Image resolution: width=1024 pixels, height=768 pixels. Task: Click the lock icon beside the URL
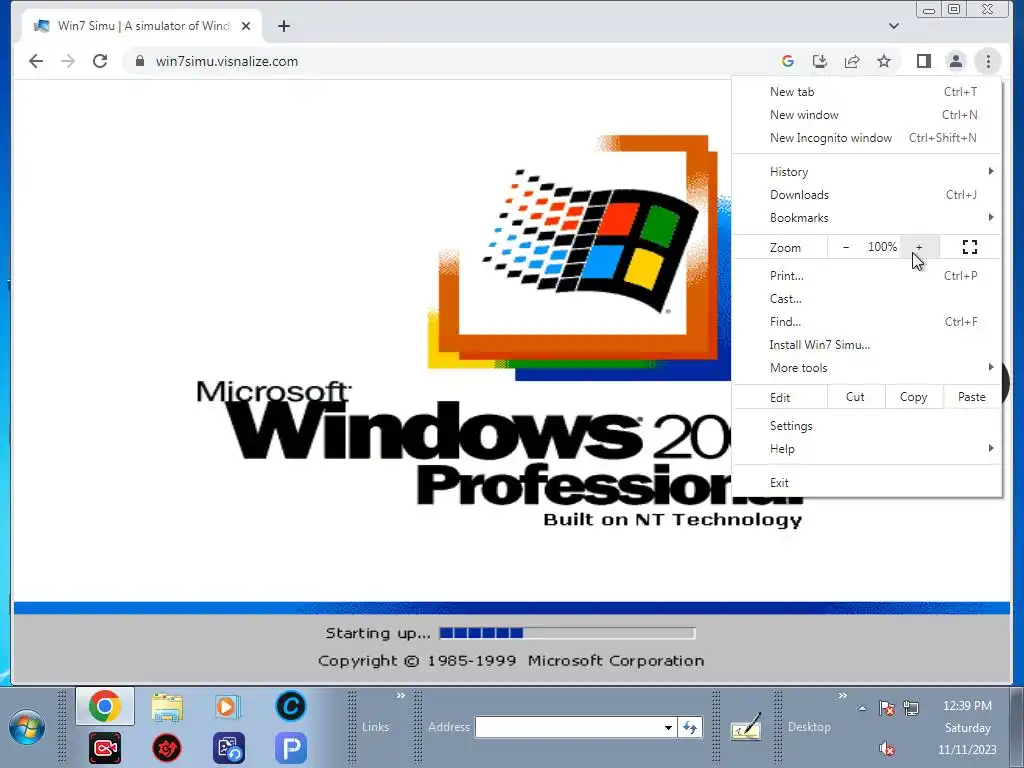point(139,61)
